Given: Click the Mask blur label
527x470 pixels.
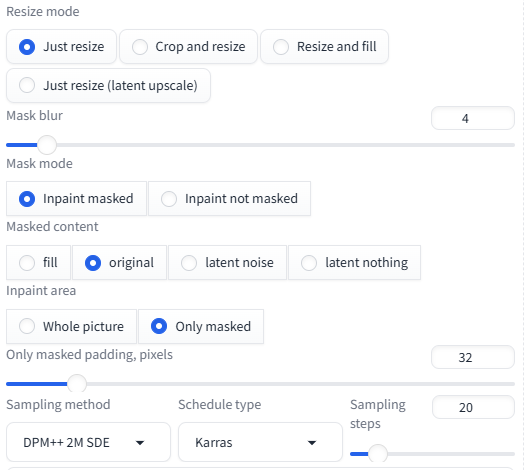Looking at the screenshot, I should pos(35,116).
